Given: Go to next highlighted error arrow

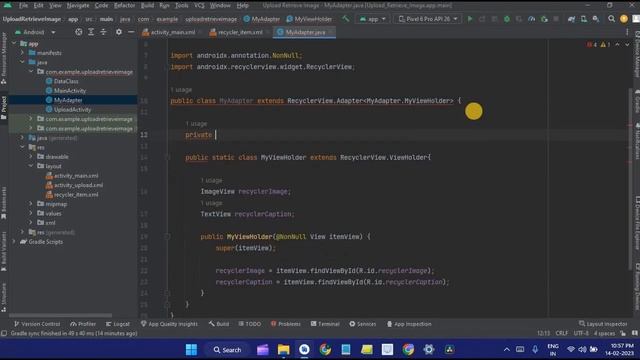Looking at the screenshot, I should click(627, 44).
